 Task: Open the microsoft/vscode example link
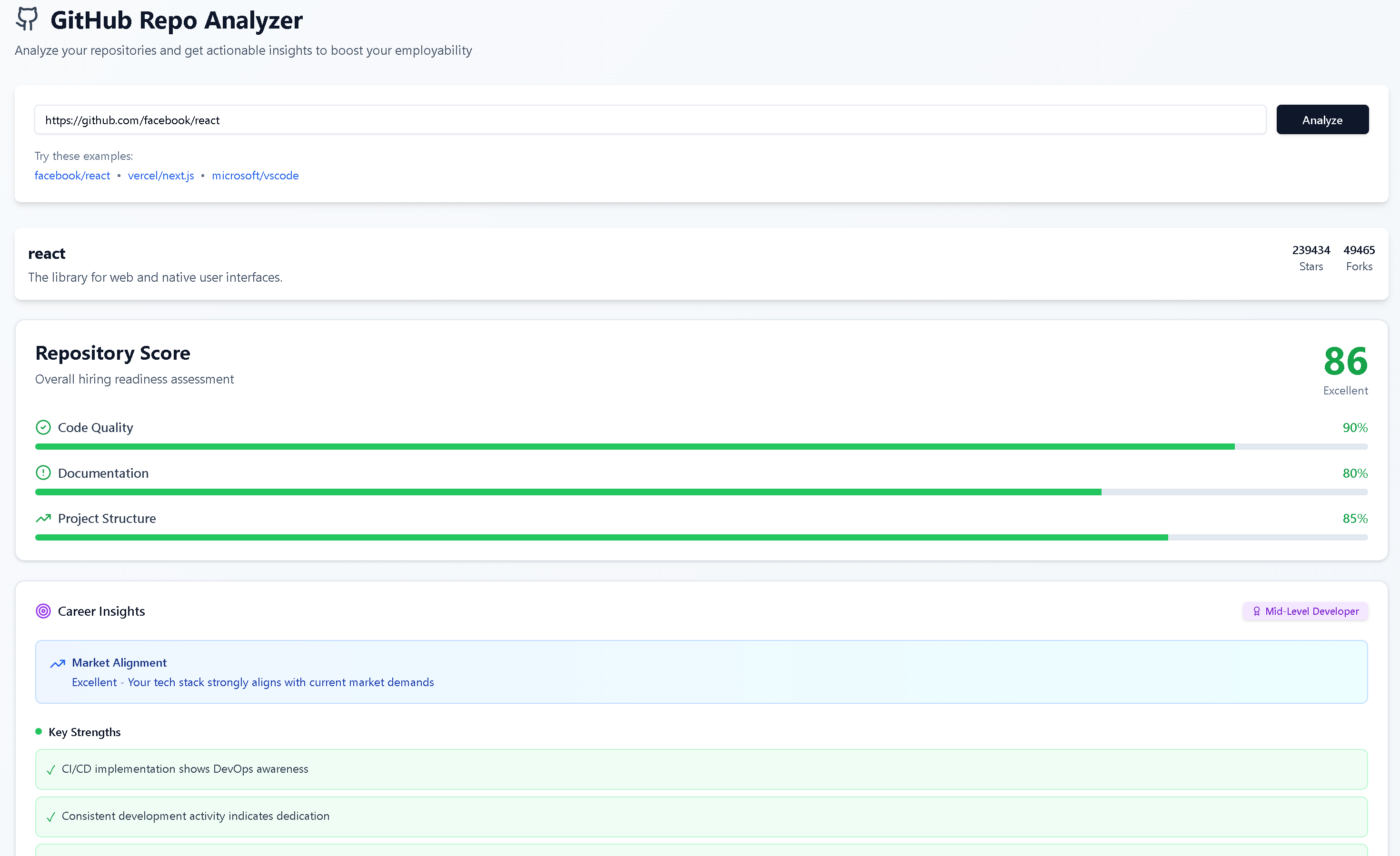255,176
